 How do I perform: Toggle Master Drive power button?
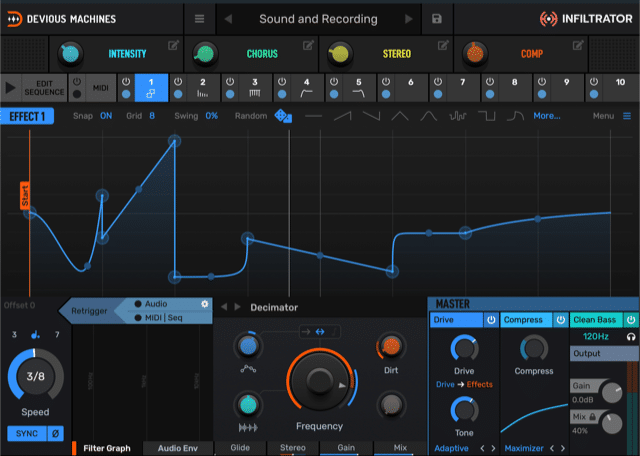[491, 320]
